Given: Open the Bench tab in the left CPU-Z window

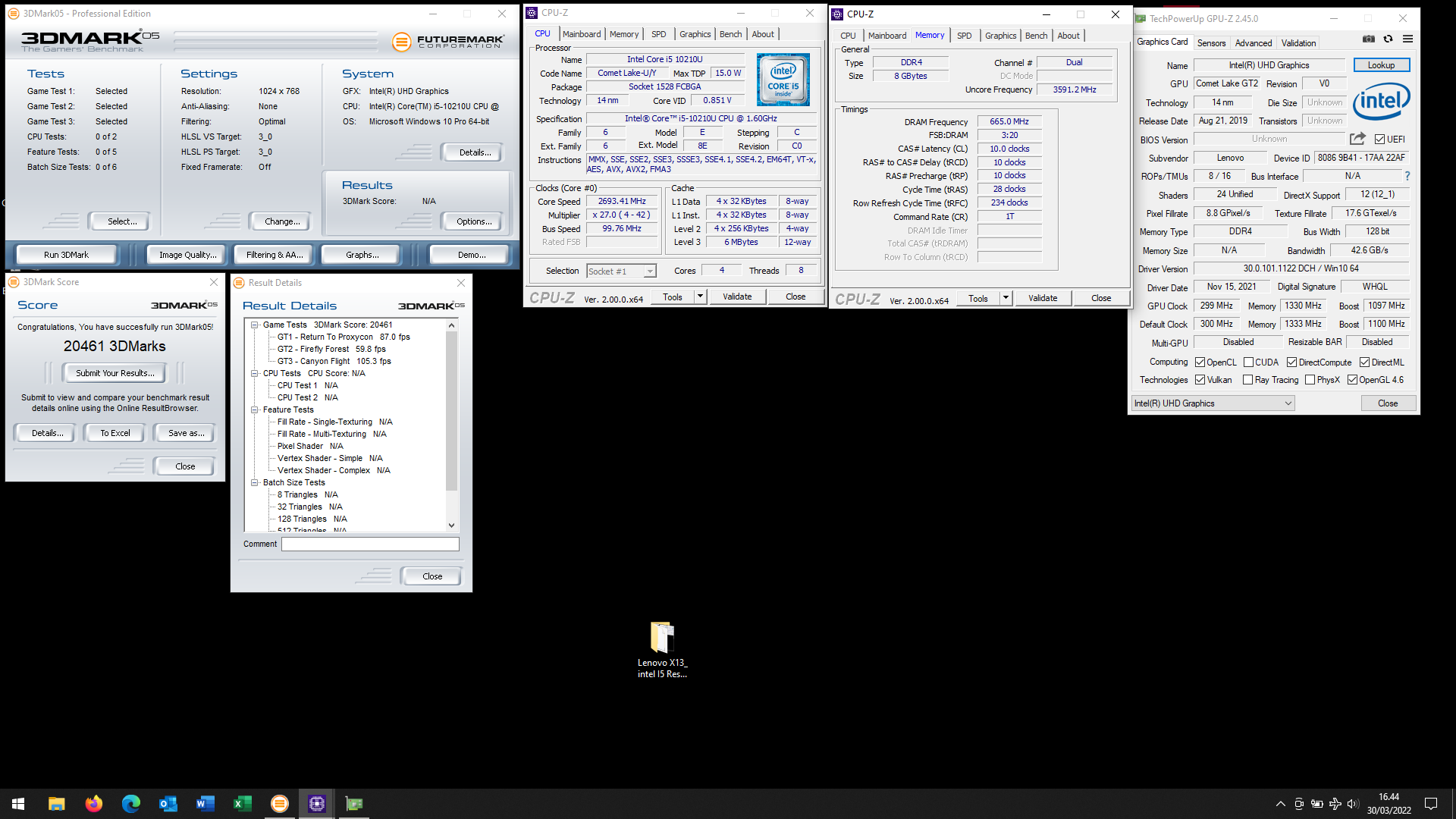Looking at the screenshot, I should 730,34.
